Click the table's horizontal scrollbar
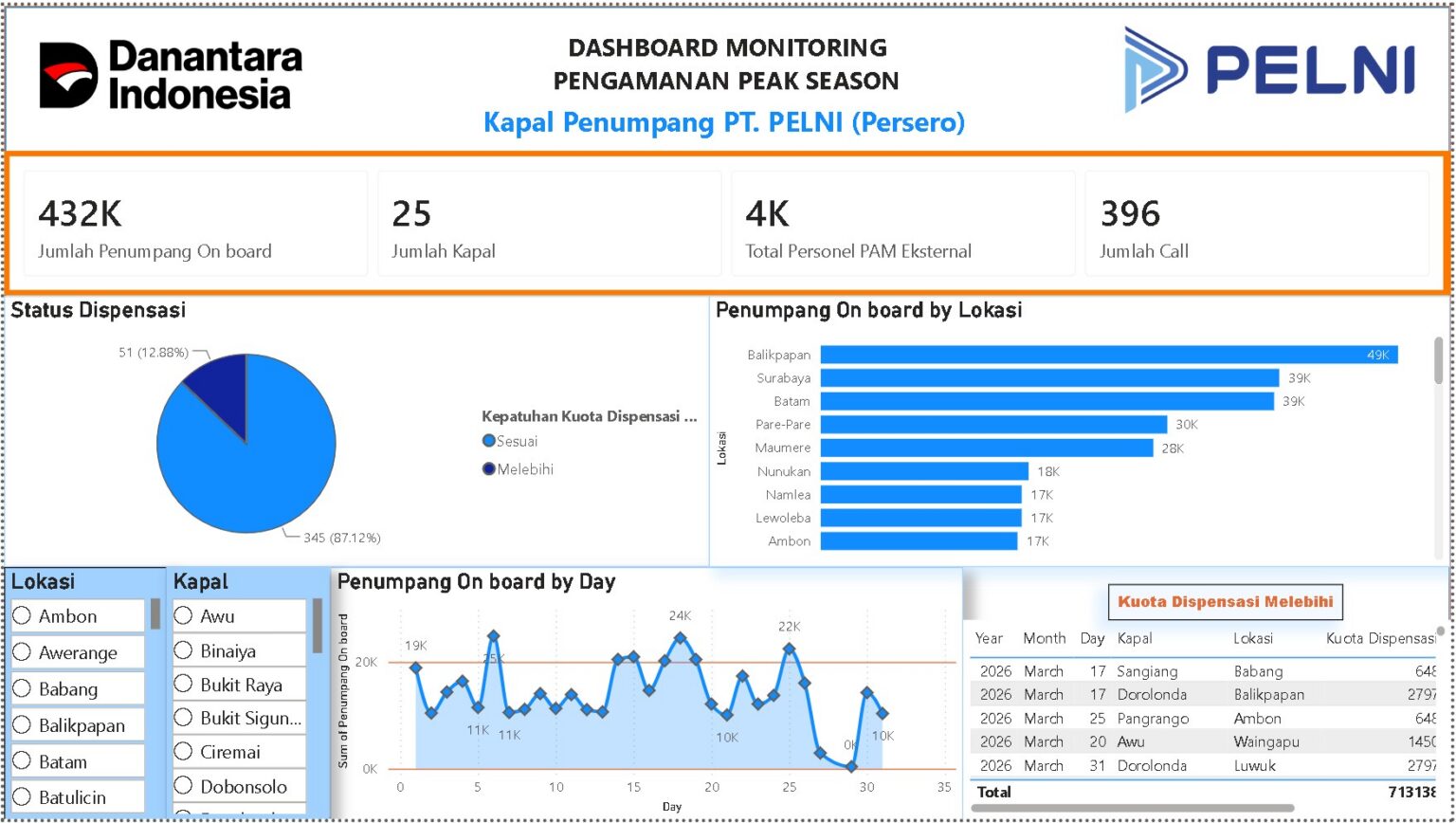The image size is (1456, 823). tap(1133, 808)
